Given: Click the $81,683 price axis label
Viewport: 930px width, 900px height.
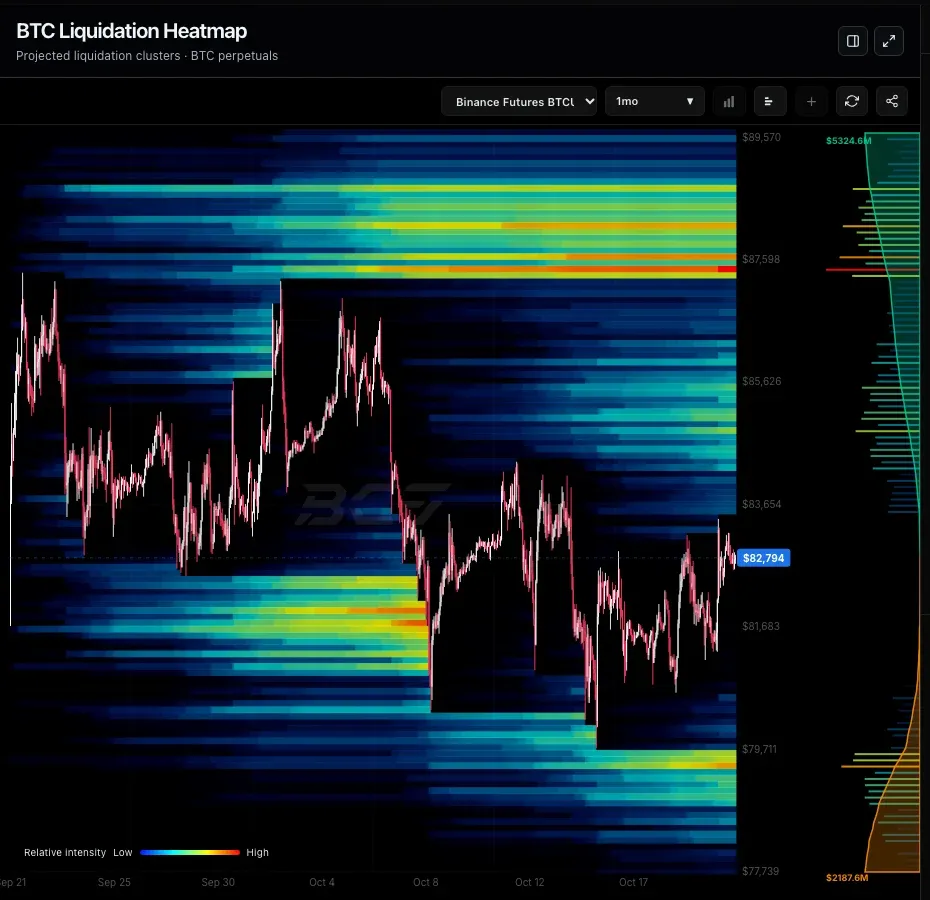Looking at the screenshot, I should 761,626.
